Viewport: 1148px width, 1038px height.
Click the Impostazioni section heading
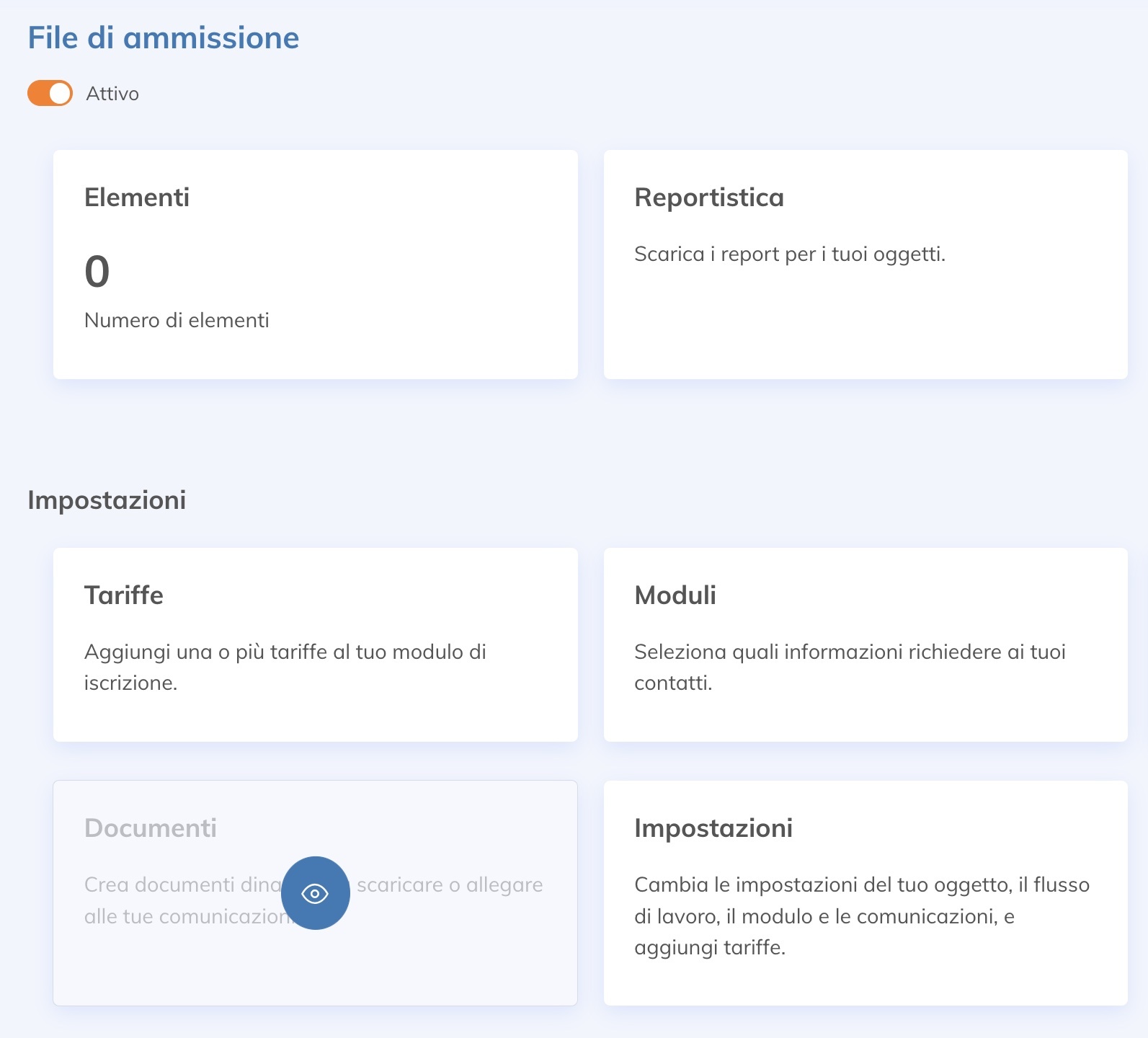(107, 500)
